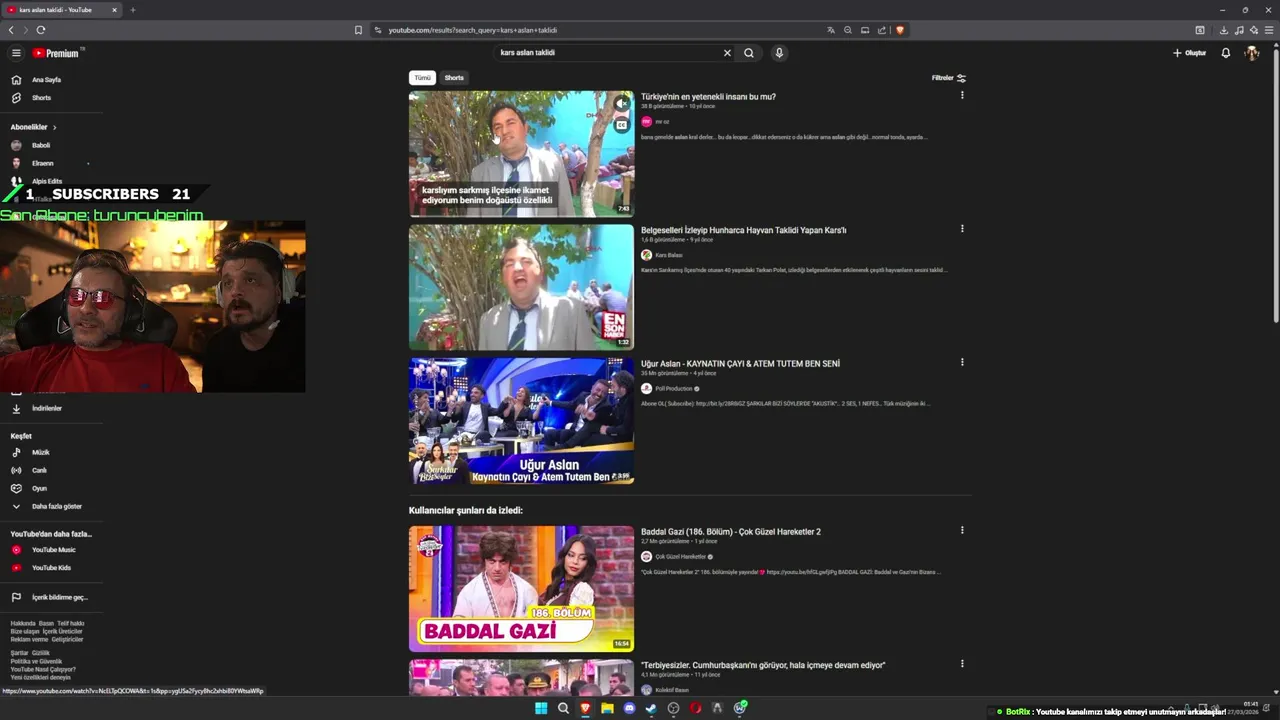Open more options for Uğur Aslan video
The width and height of the screenshot is (1280, 720).
tap(962, 362)
